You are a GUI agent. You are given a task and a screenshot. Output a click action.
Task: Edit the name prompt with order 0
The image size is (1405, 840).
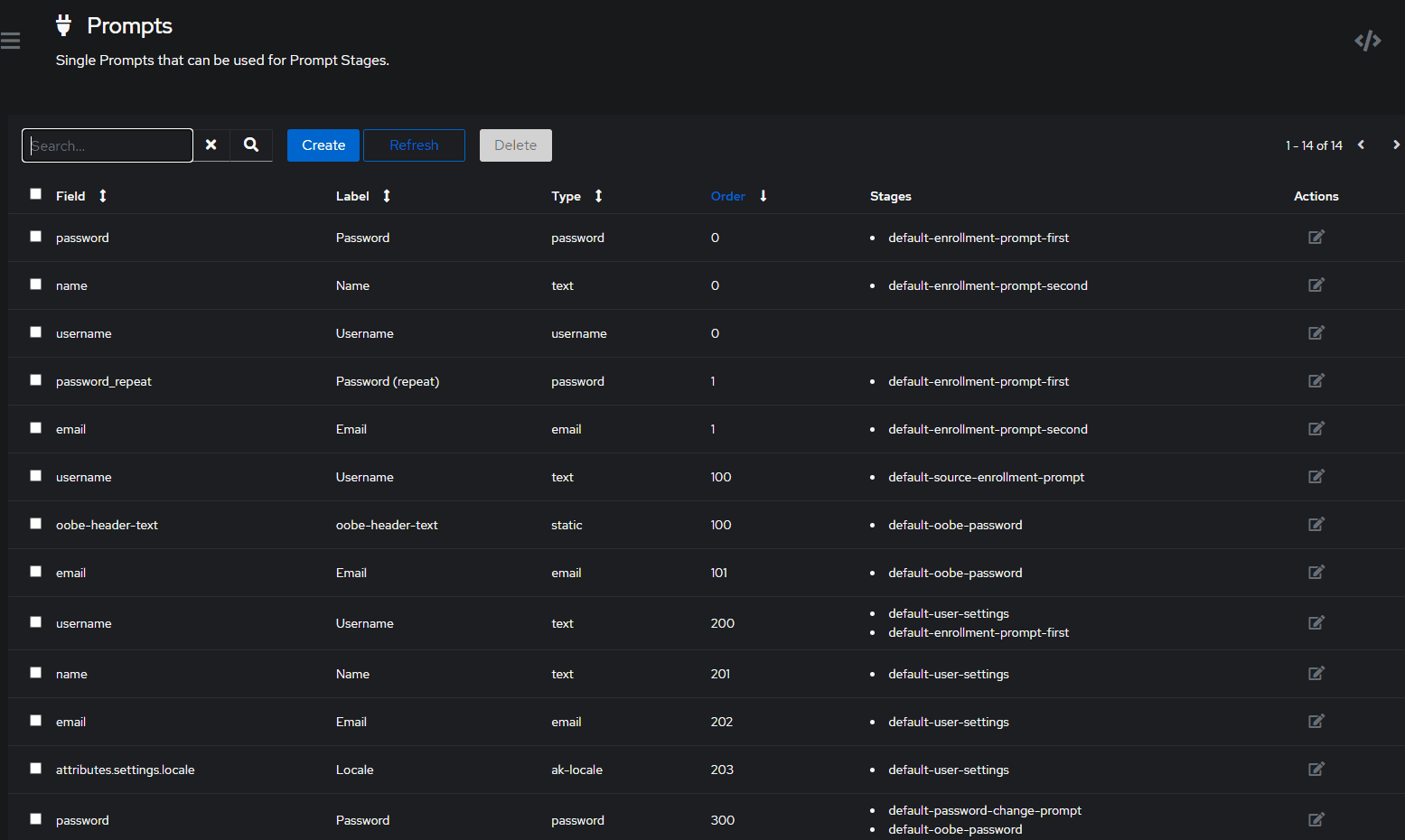point(1316,285)
